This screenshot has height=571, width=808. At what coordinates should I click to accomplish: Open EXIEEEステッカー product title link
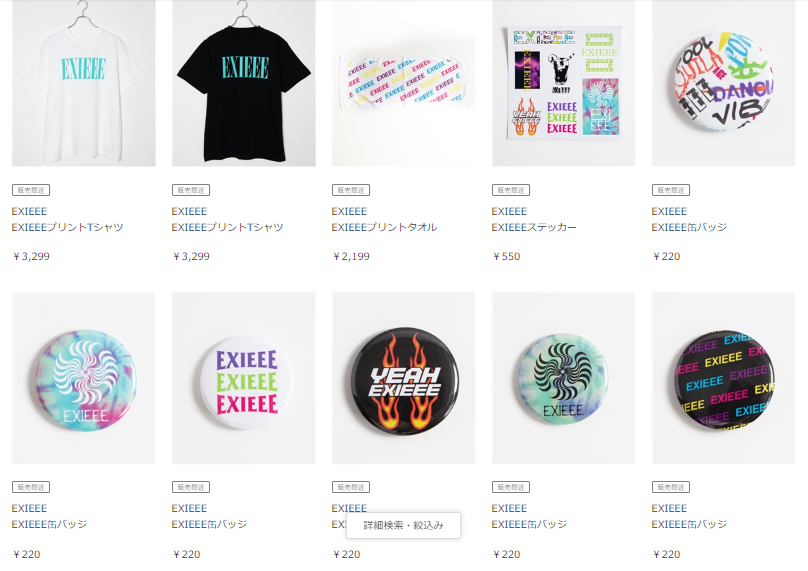click(x=534, y=227)
